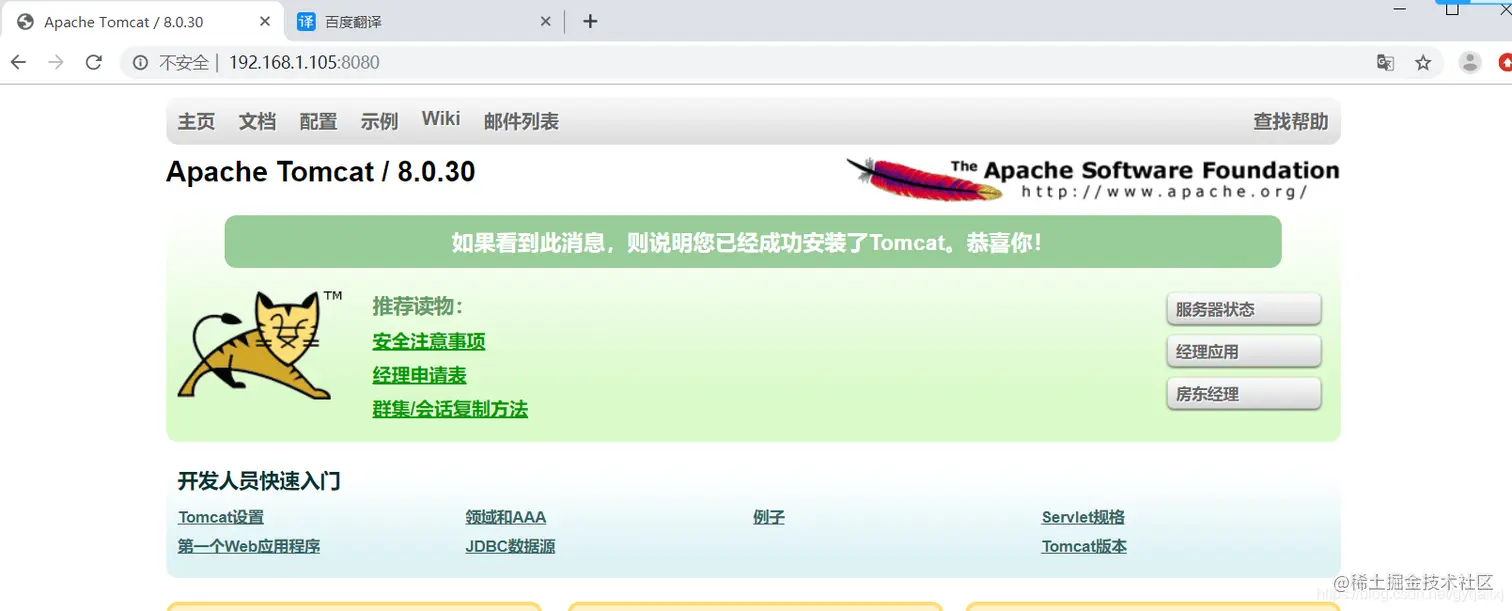Open the user profile avatar icon

tap(1470, 62)
